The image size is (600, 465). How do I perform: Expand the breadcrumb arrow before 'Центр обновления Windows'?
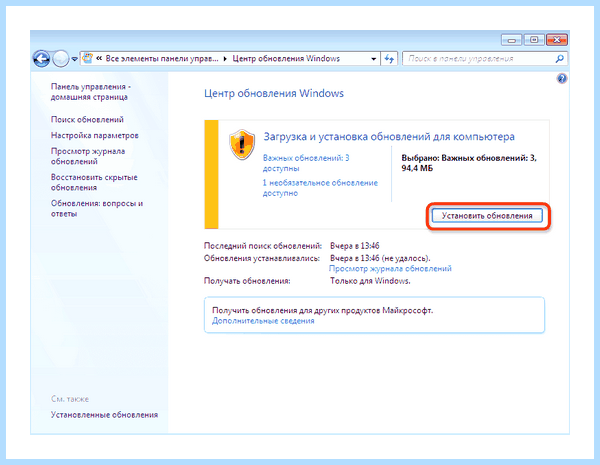(225, 59)
